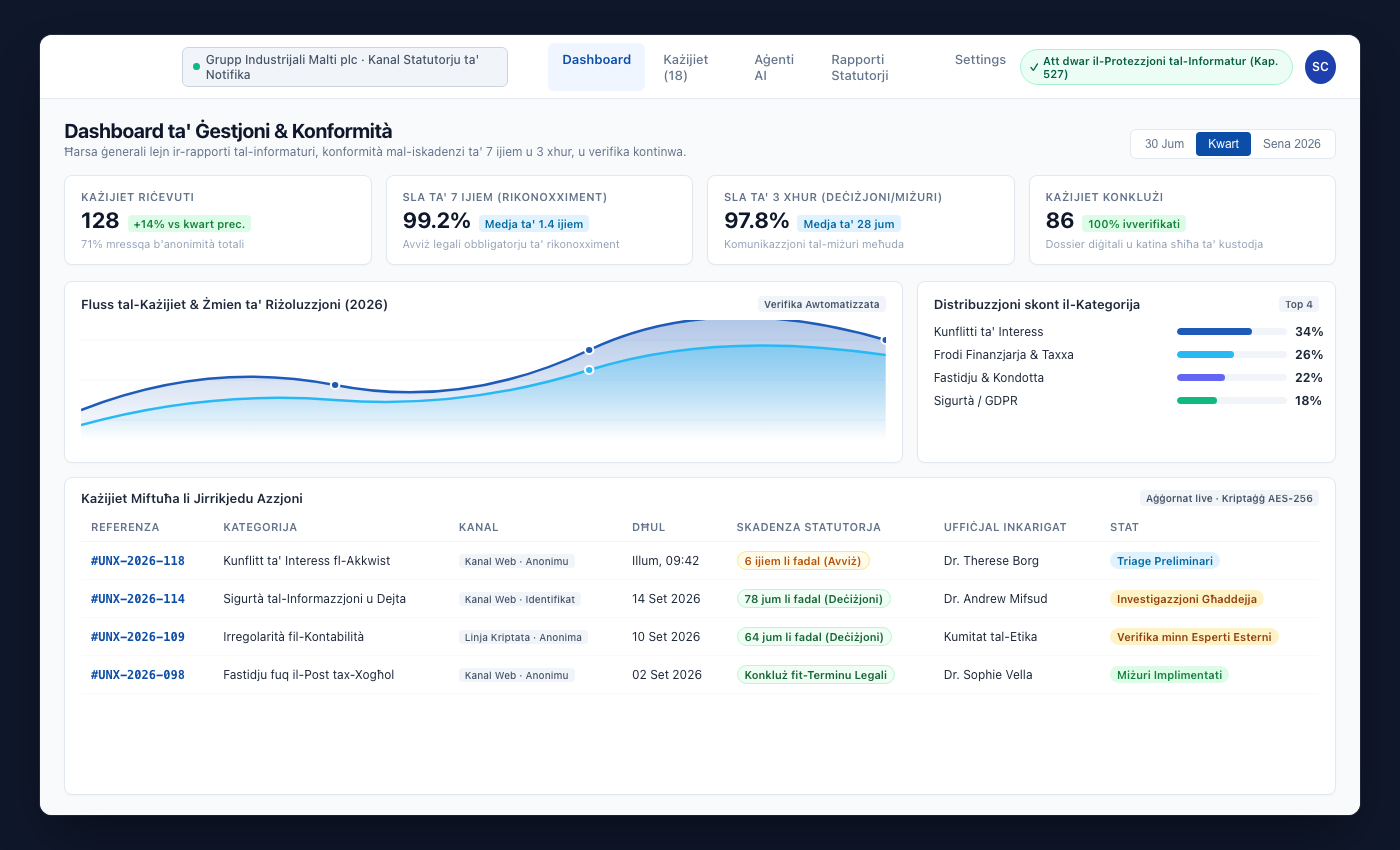Click the Triage Preliminari status badge
This screenshot has width=1400, height=850.
pyautogui.click(x=1165, y=561)
